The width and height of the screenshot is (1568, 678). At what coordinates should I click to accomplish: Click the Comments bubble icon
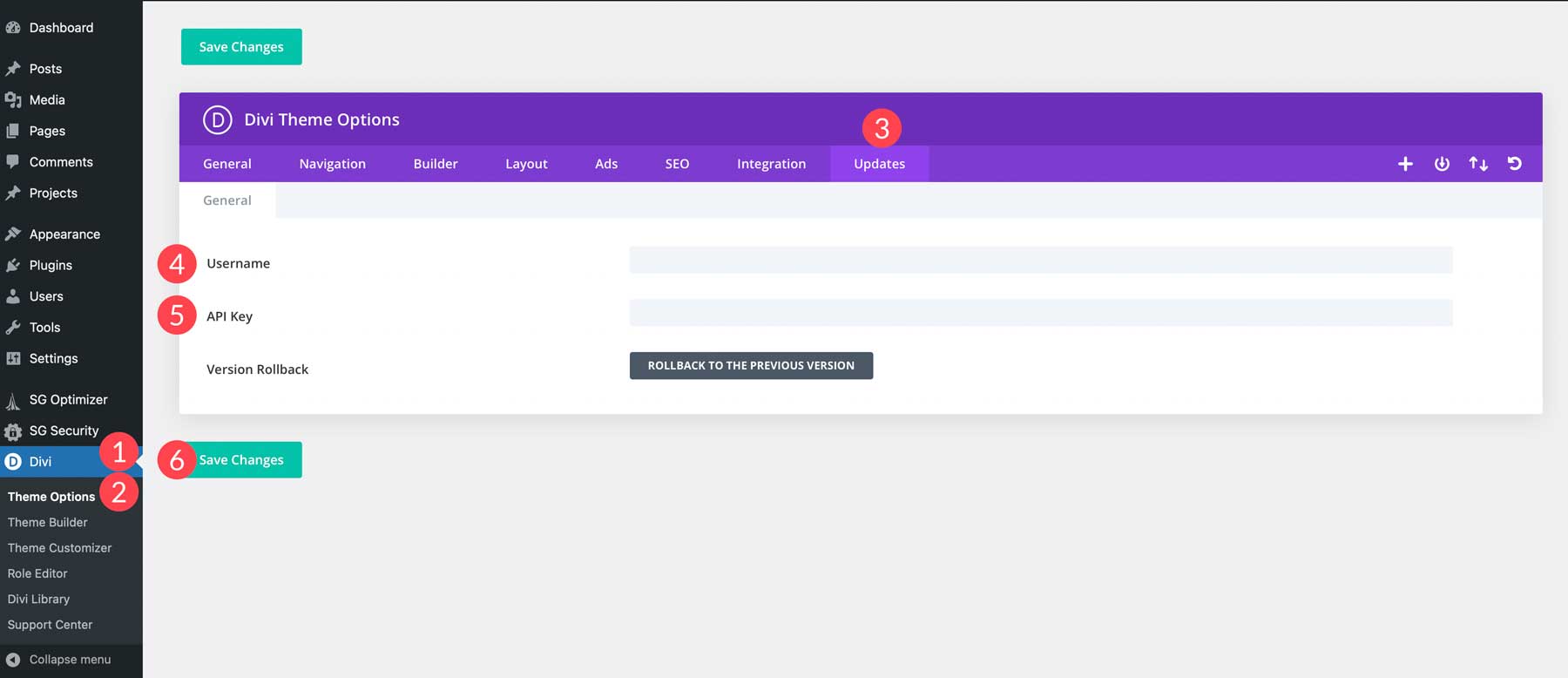point(13,162)
